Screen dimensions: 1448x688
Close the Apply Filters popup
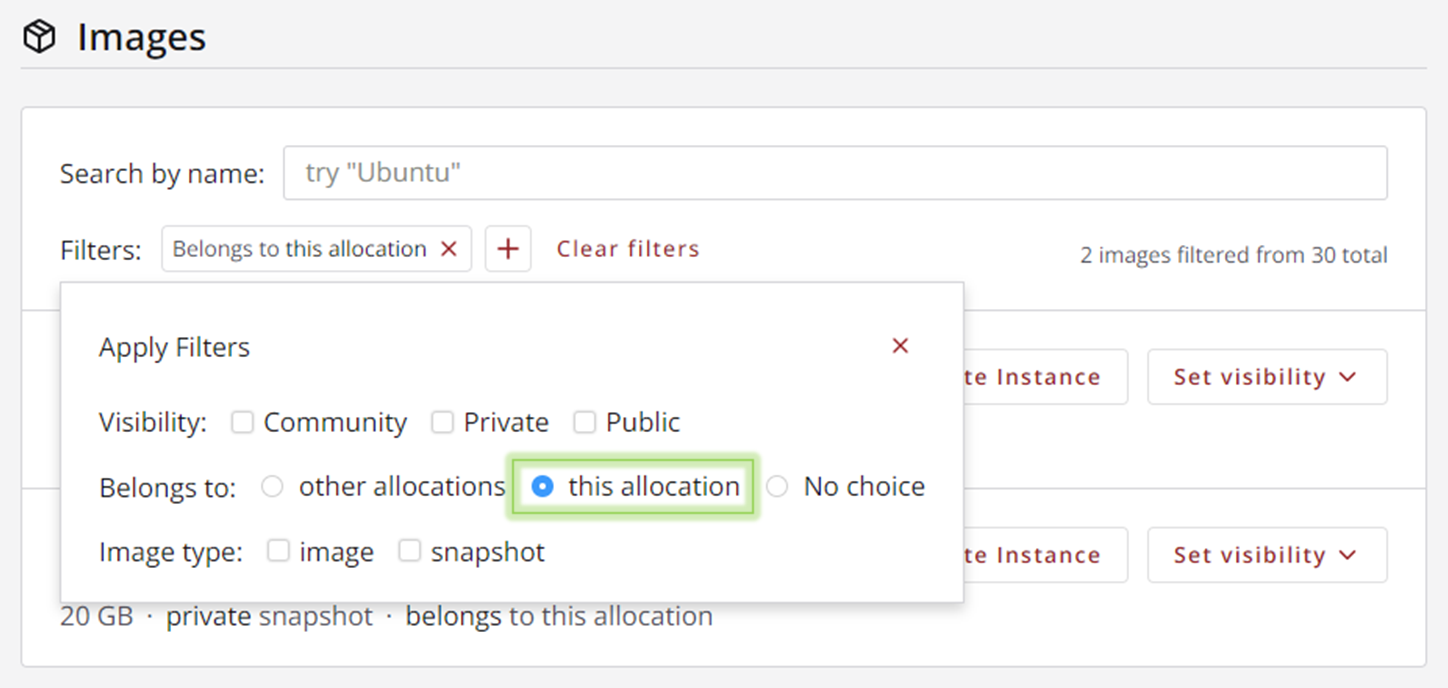(900, 346)
